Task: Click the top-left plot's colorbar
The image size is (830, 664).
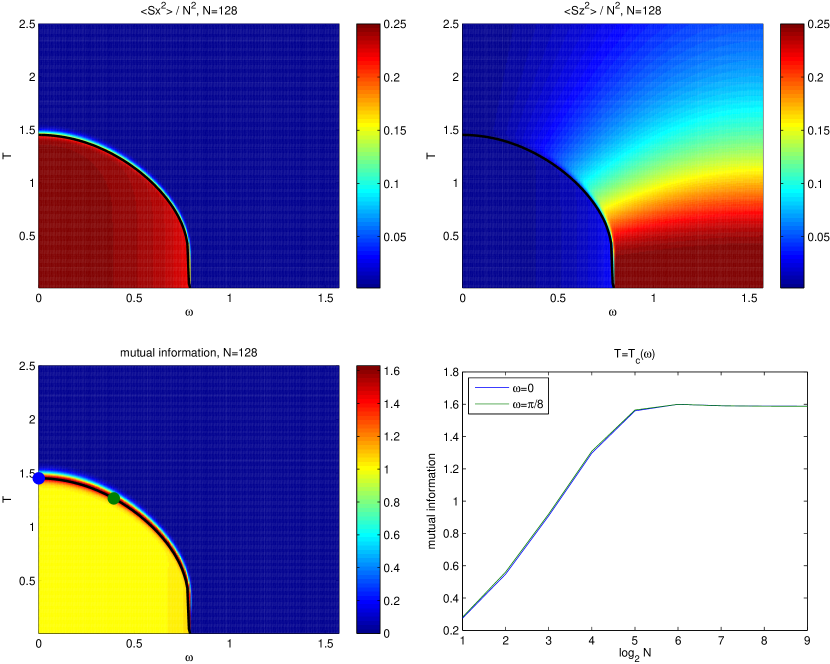Action: [367, 156]
